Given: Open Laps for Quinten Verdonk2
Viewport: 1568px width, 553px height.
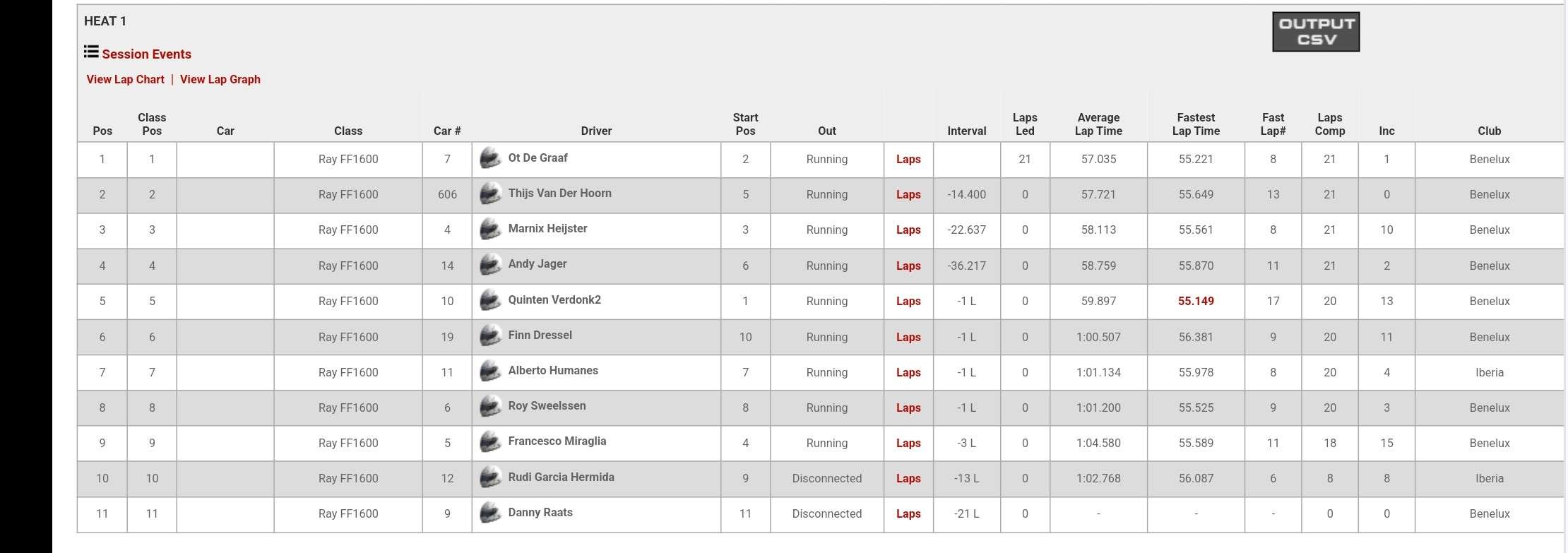Looking at the screenshot, I should 908,302.
